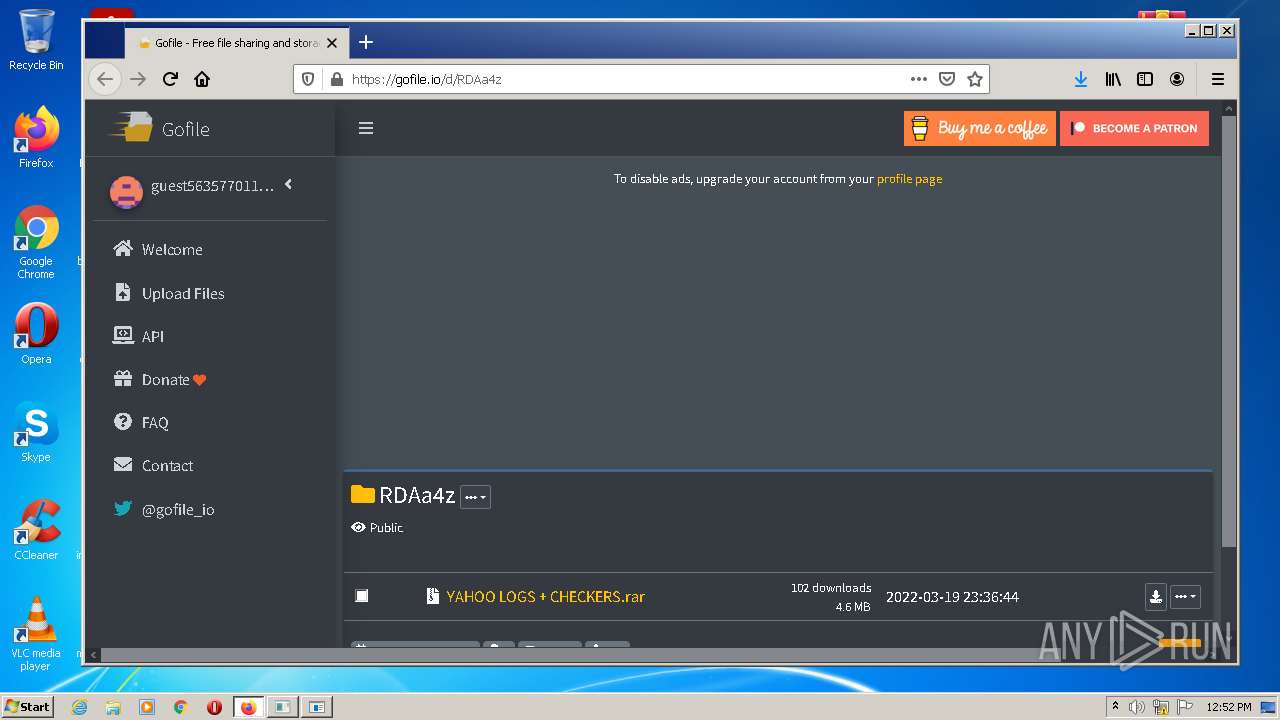1280x720 pixels.
Task: Launch Opera from taskbar
Action: (x=214, y=707)
